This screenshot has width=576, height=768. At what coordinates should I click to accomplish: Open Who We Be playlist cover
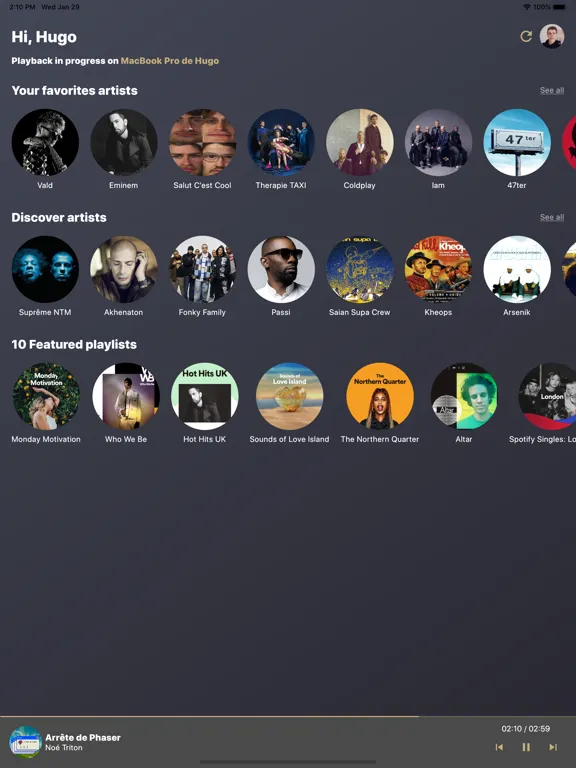[x=126, y=396]
